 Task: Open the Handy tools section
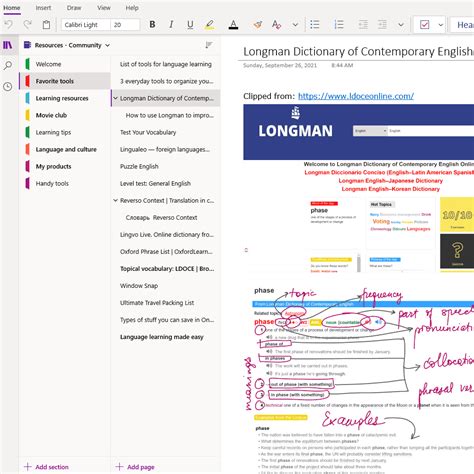point(65,183)
